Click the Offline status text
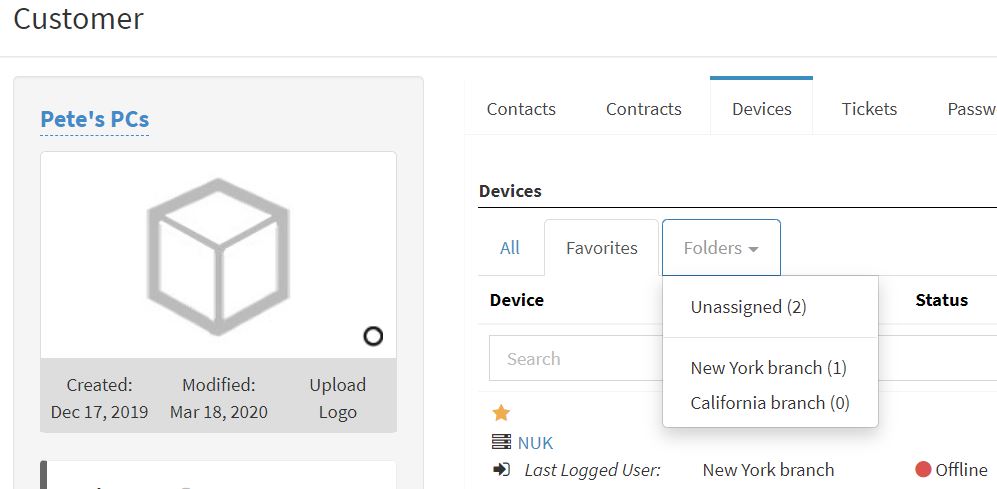Viewport: 997px width, 489px height. pos(961,470)
